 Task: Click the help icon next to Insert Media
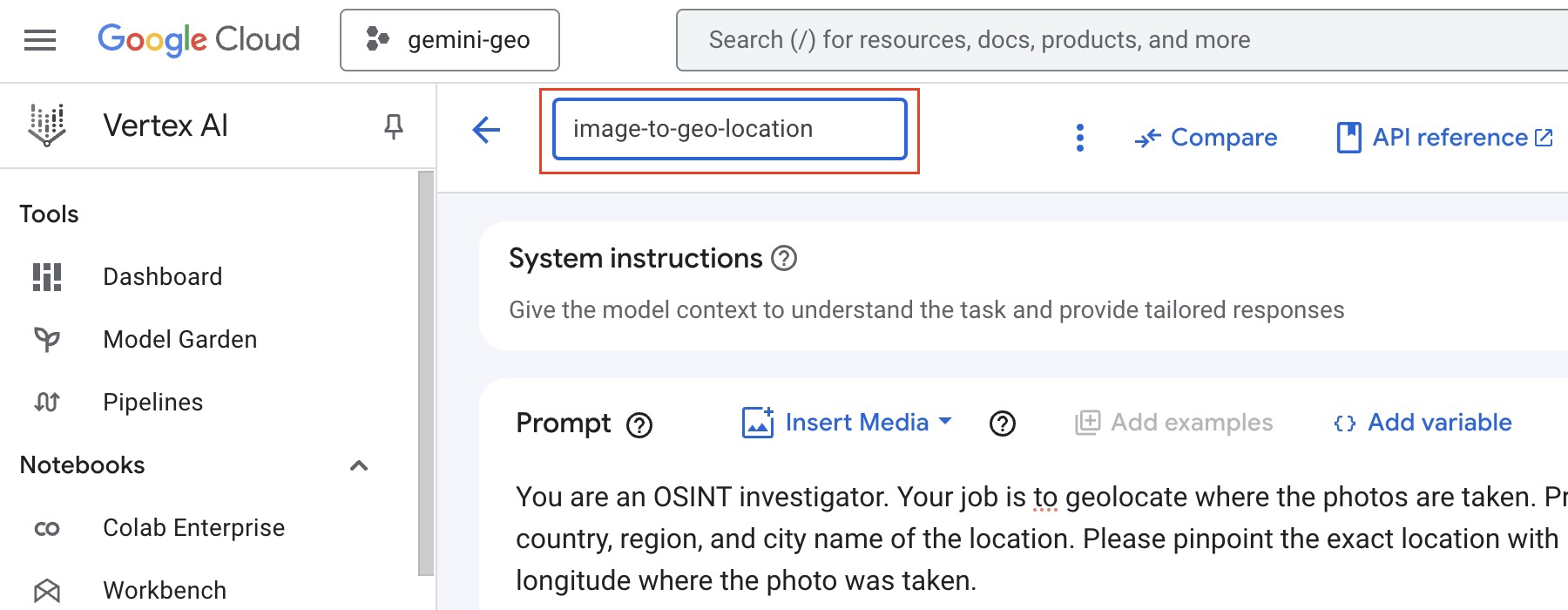click(x=1003, y=424)
